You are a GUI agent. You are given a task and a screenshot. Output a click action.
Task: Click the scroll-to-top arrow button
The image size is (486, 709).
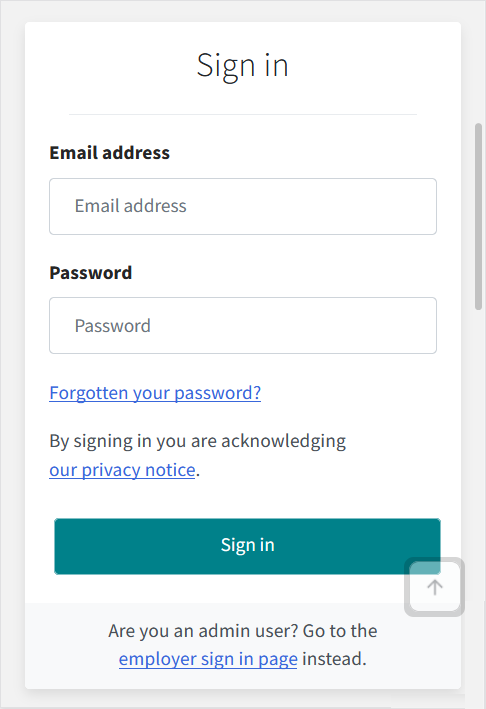tap(434, 587)
